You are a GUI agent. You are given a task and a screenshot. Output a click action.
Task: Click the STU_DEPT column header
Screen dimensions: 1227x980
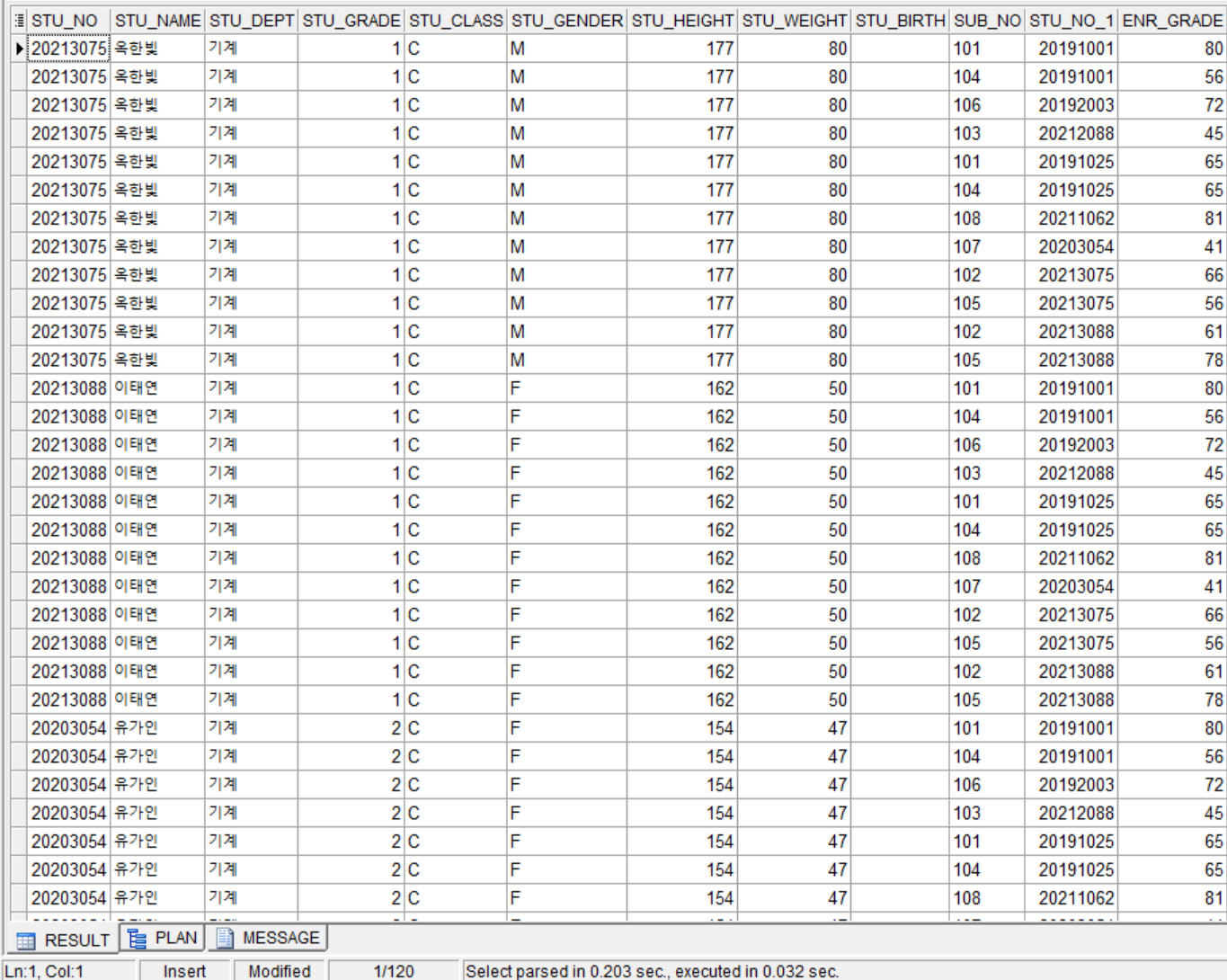pyautogui.click(x=252, y=20)
